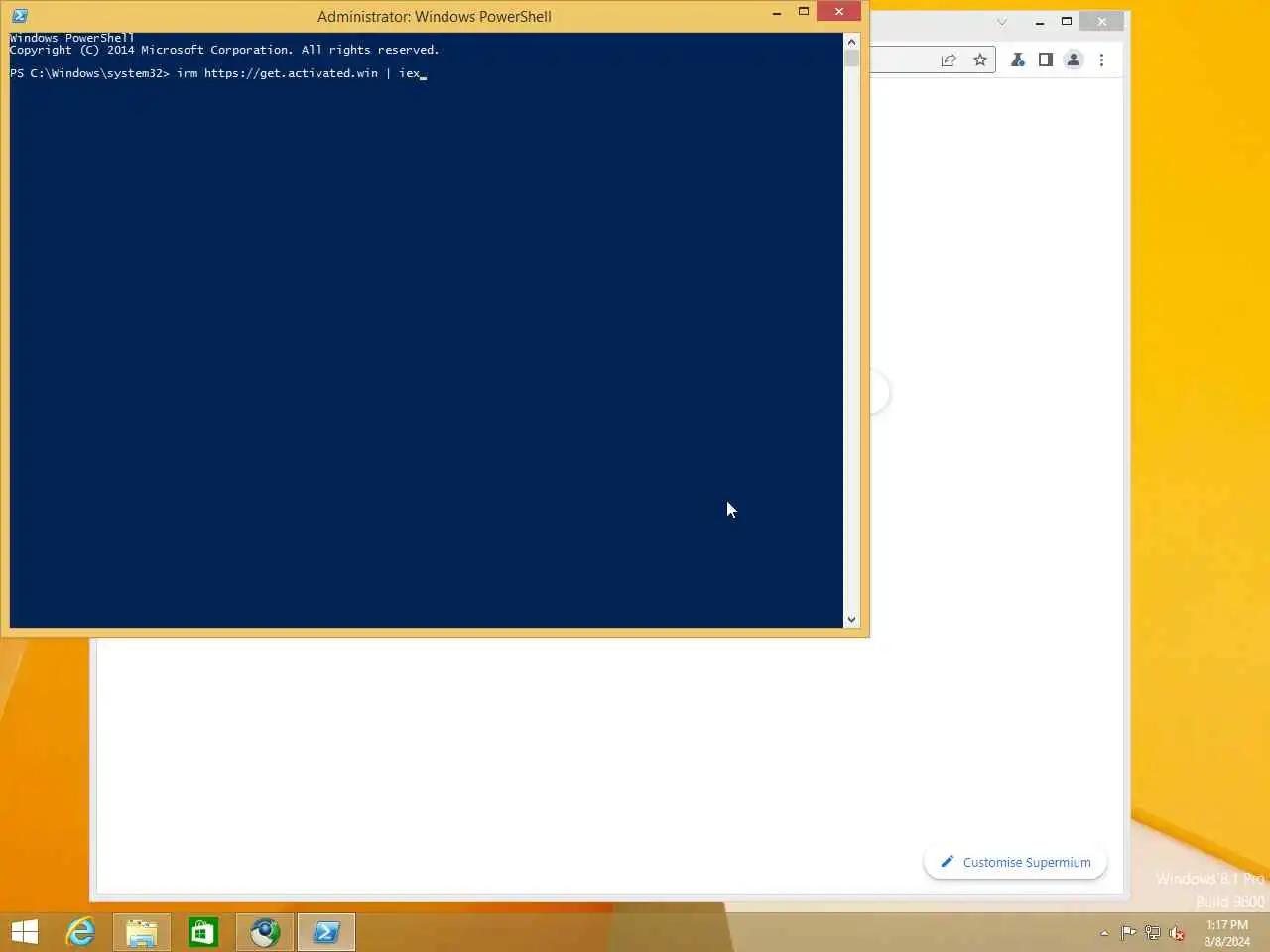Click the Customise Supermium button
This screenshot has height=952, width=1270.
pos(1015,862)
